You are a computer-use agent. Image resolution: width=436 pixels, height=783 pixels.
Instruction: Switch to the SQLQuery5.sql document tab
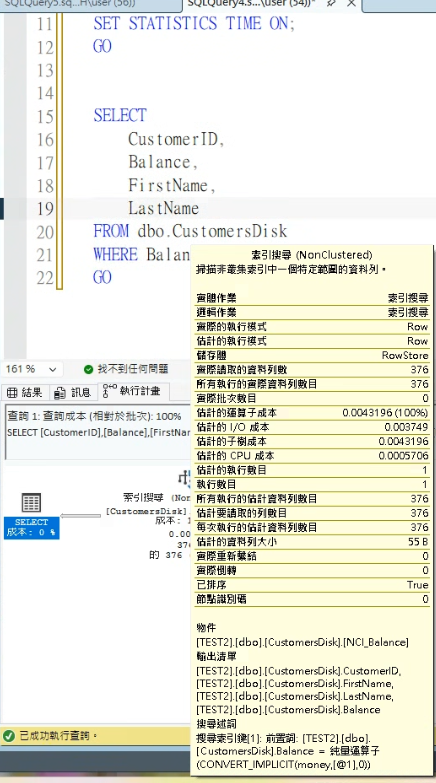(x=90, y=4)
